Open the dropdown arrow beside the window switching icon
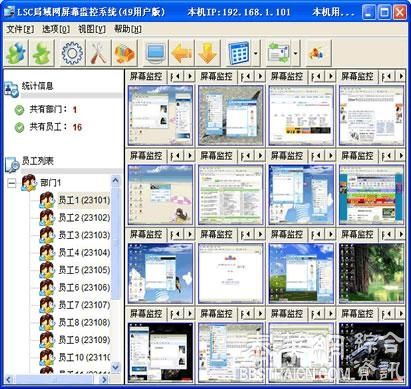 tap(296, 53)
